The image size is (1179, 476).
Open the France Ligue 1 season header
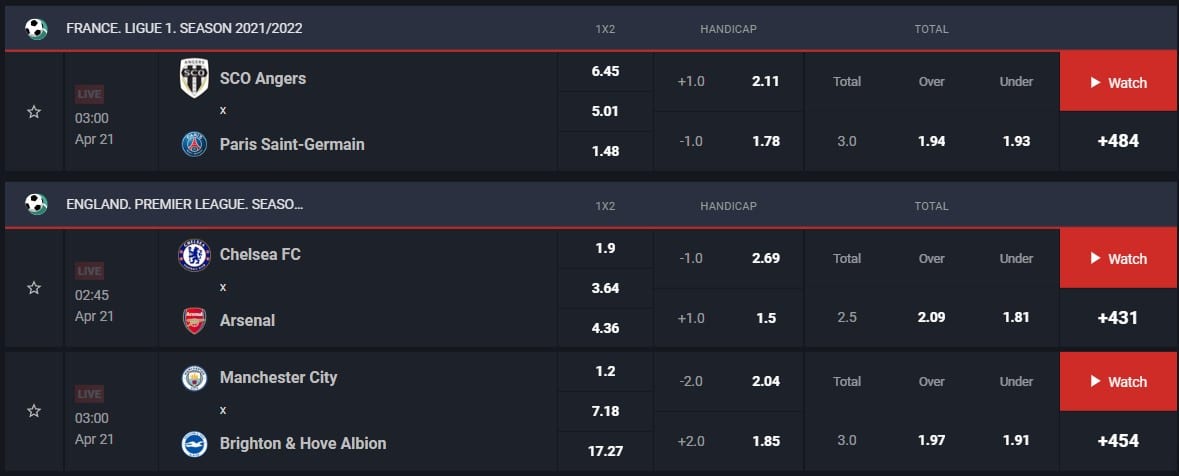point(184,28)
